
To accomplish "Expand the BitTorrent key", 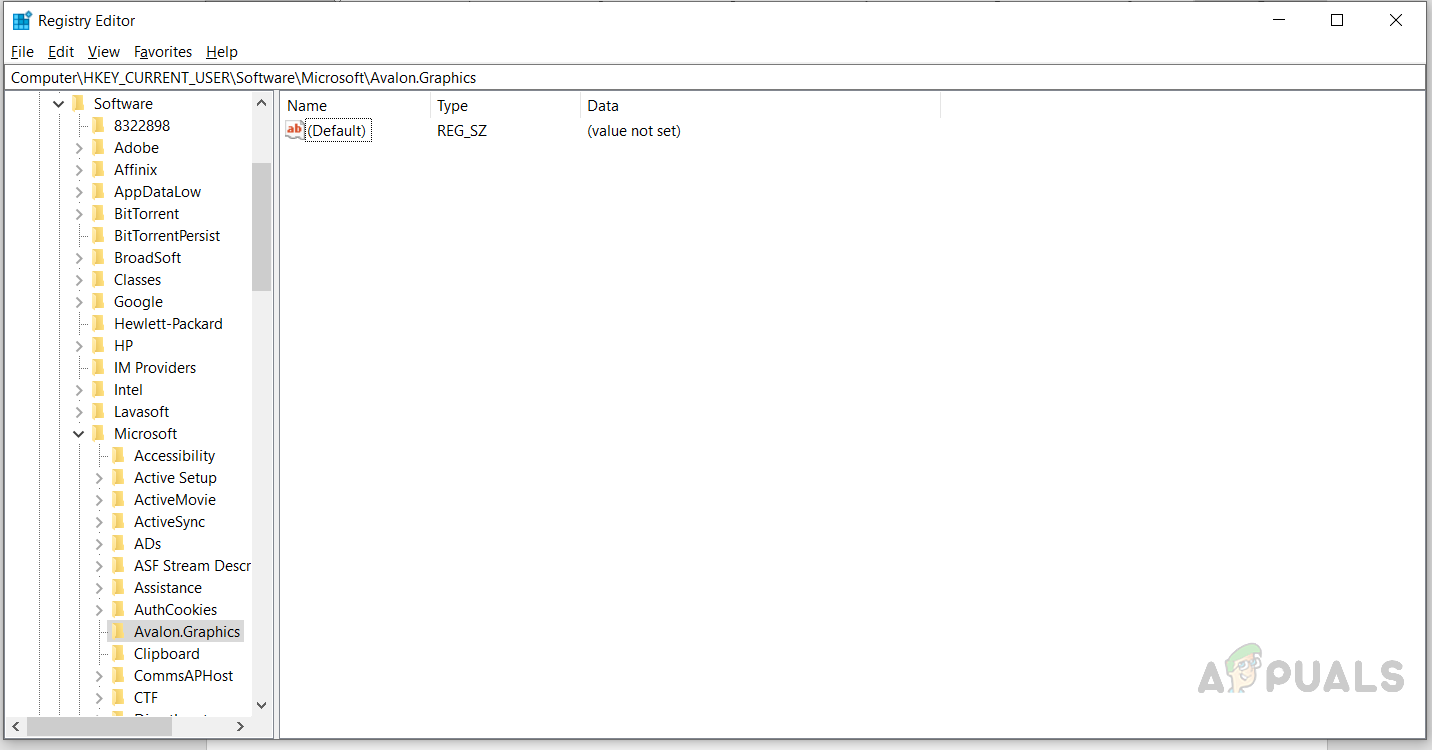I will (79, 214).
